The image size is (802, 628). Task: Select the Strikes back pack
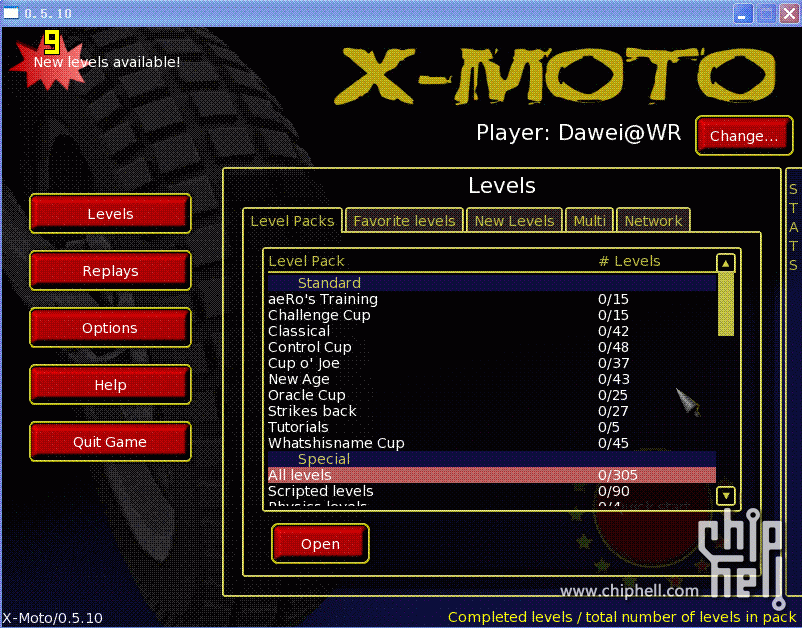492,411
